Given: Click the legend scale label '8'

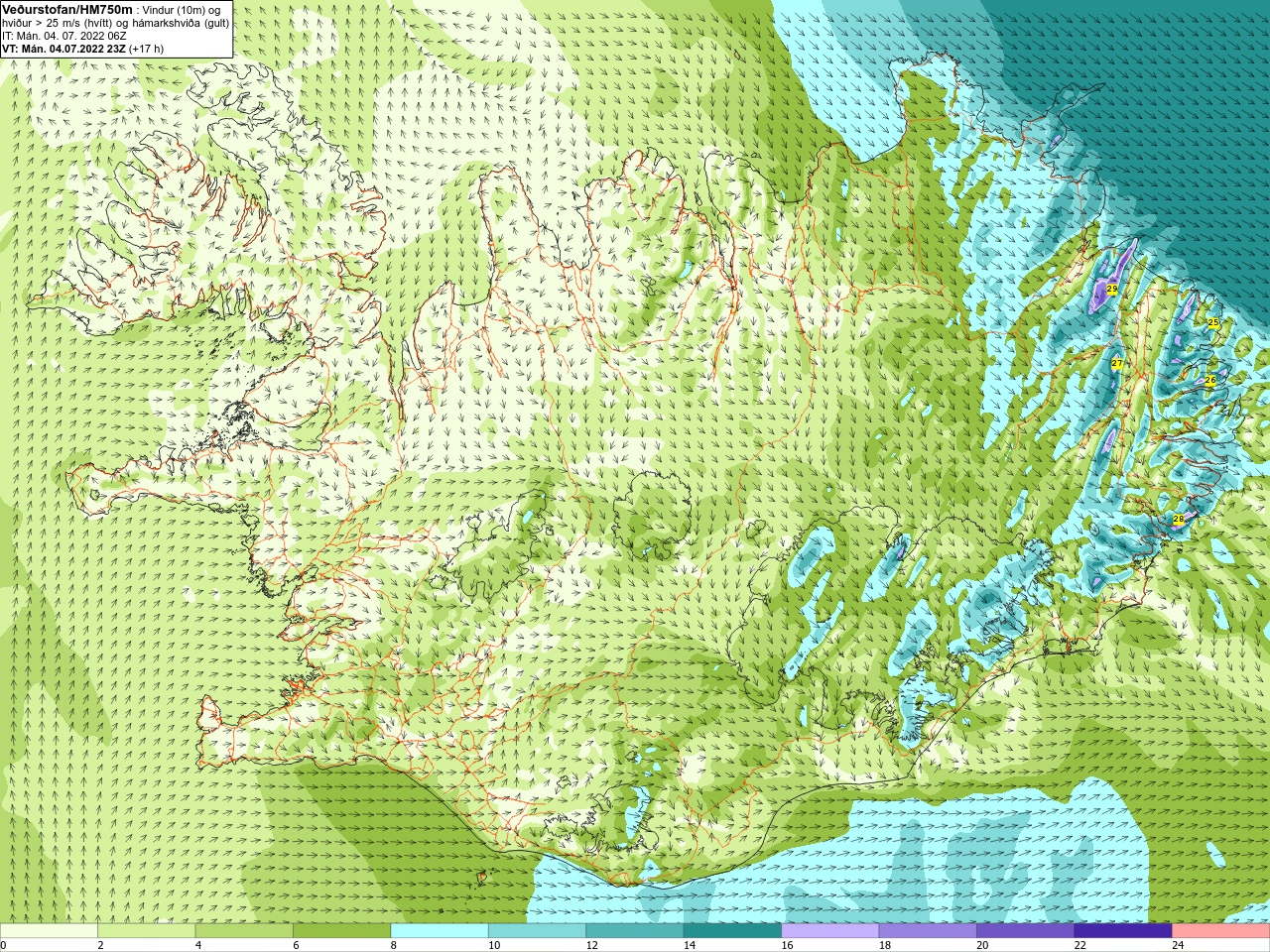Looking at the screenshot, I should [x=394, y=945].
